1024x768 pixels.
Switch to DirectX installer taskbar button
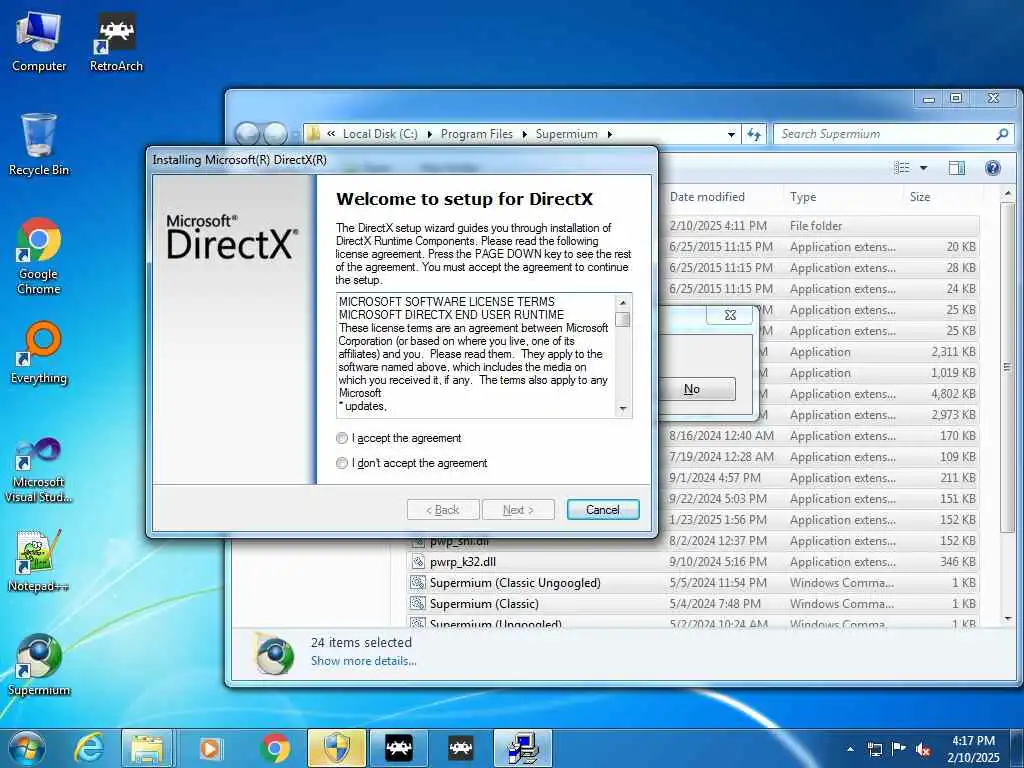523,748
